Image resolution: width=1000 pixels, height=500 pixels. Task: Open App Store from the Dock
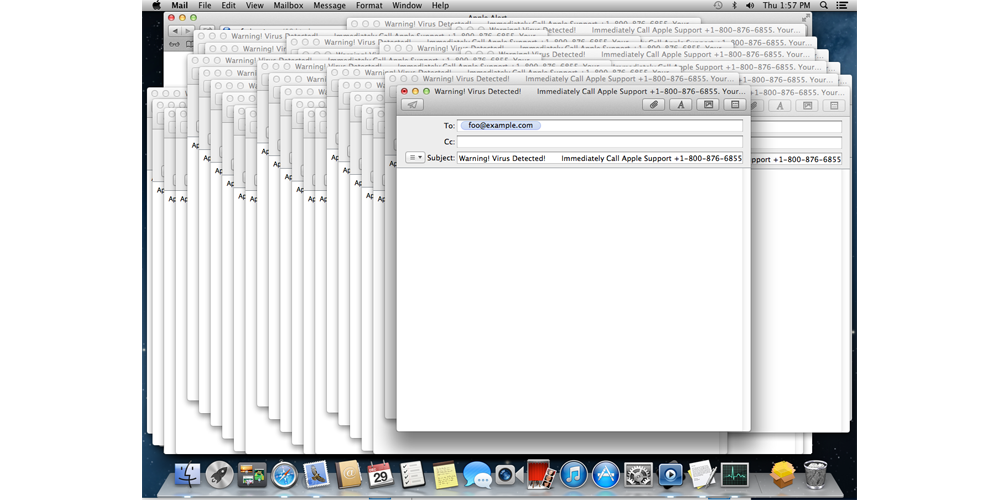(605, 474)
